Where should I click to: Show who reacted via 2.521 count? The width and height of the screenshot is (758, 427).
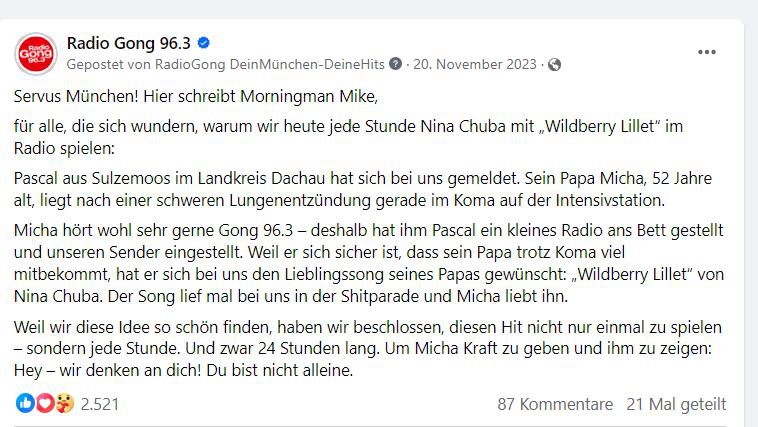pos(100,404)
